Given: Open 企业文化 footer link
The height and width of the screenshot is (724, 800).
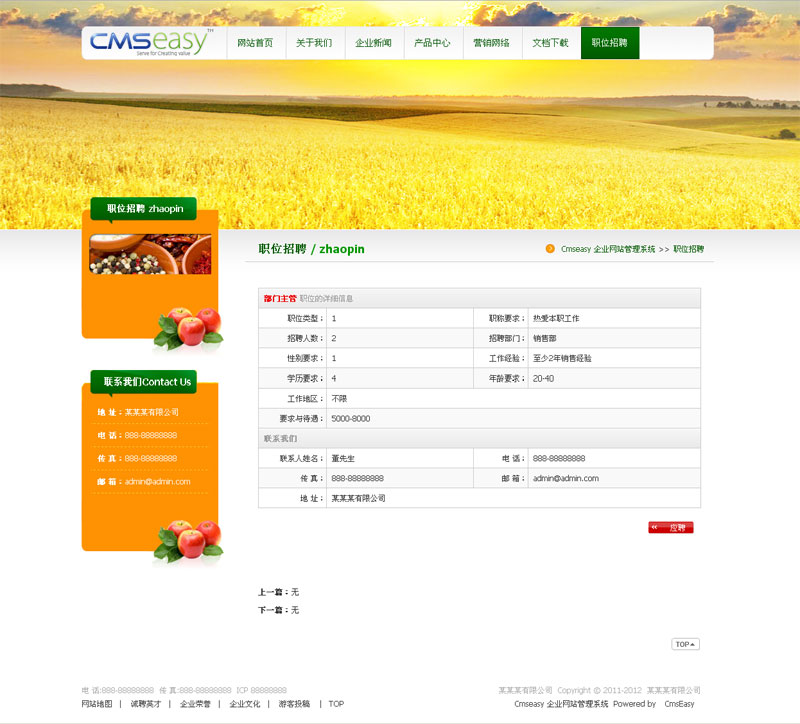Looking at the screenshot, I should click(x=245, y=704).
